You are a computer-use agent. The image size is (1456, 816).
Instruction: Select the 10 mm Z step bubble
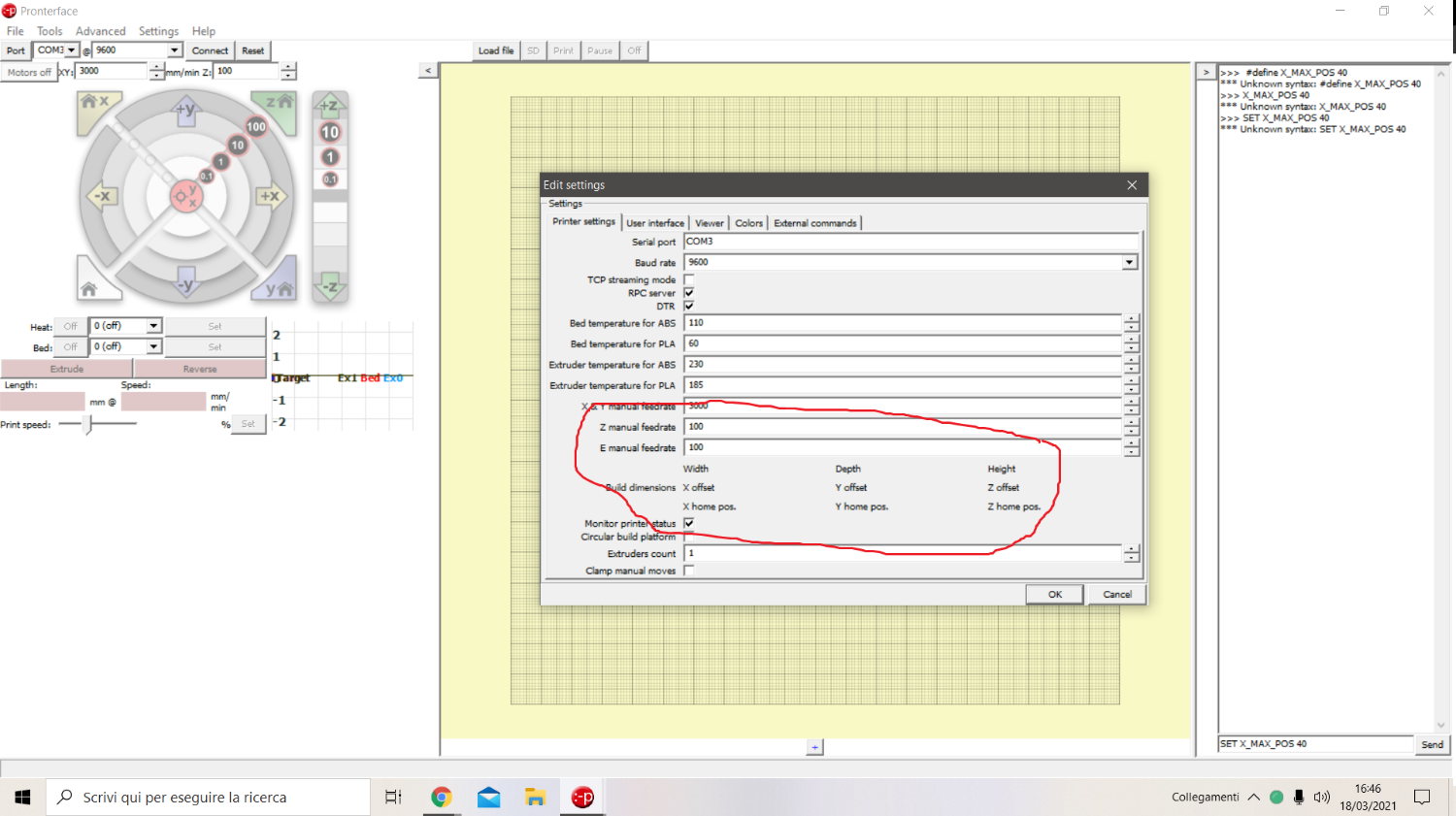[x=330, y=132]
